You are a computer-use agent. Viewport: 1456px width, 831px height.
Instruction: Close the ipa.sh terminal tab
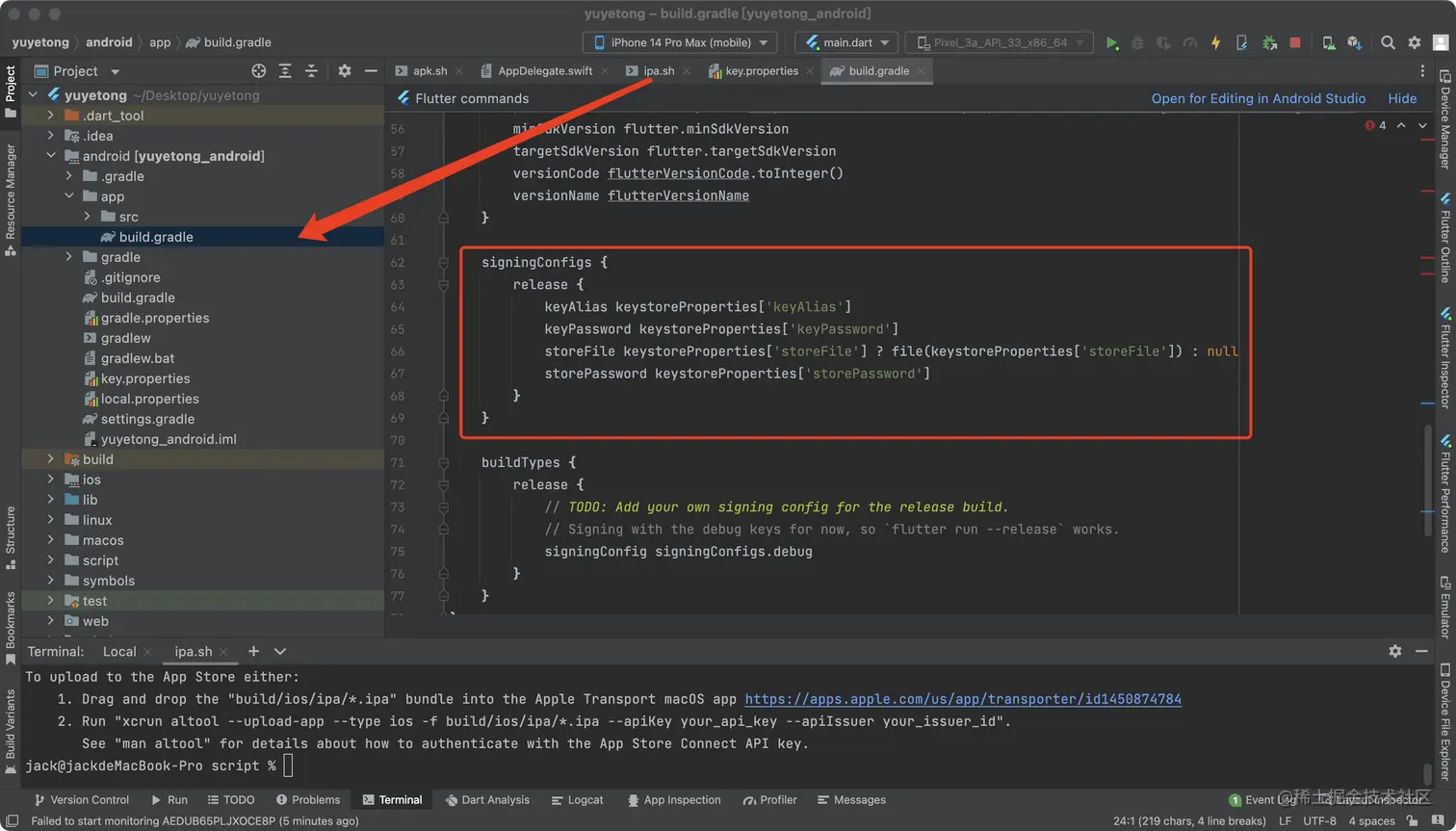click(x=225, y=652)
